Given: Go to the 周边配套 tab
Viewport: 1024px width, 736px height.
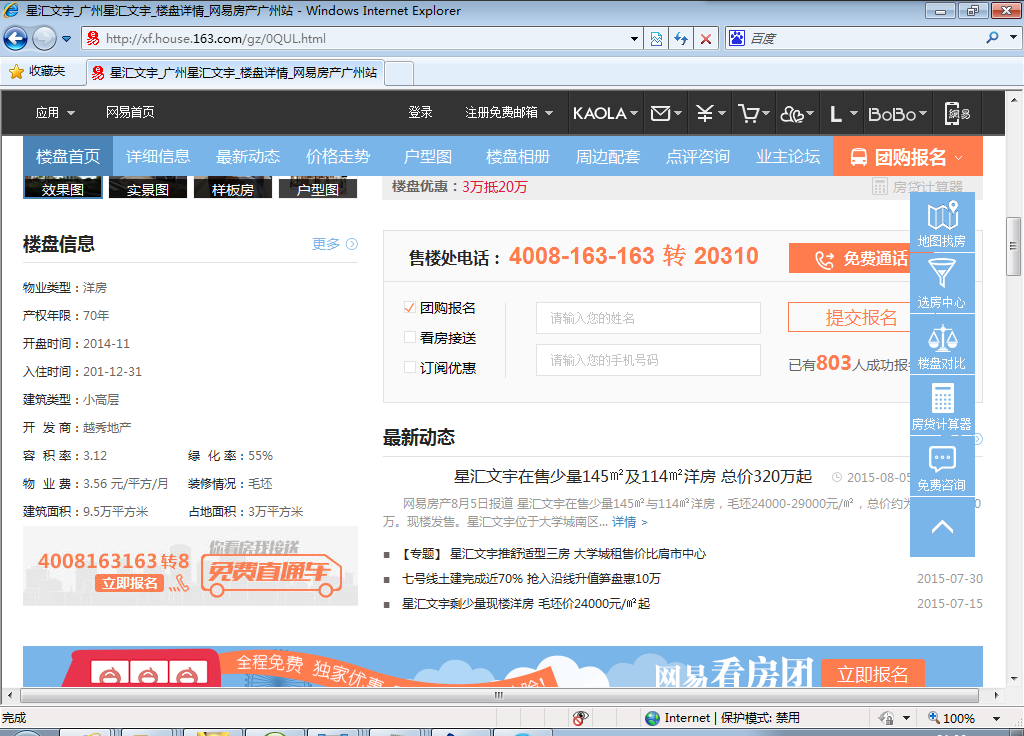Looking at the screenshot, I should pyautogui.click(x=607, y=156).
